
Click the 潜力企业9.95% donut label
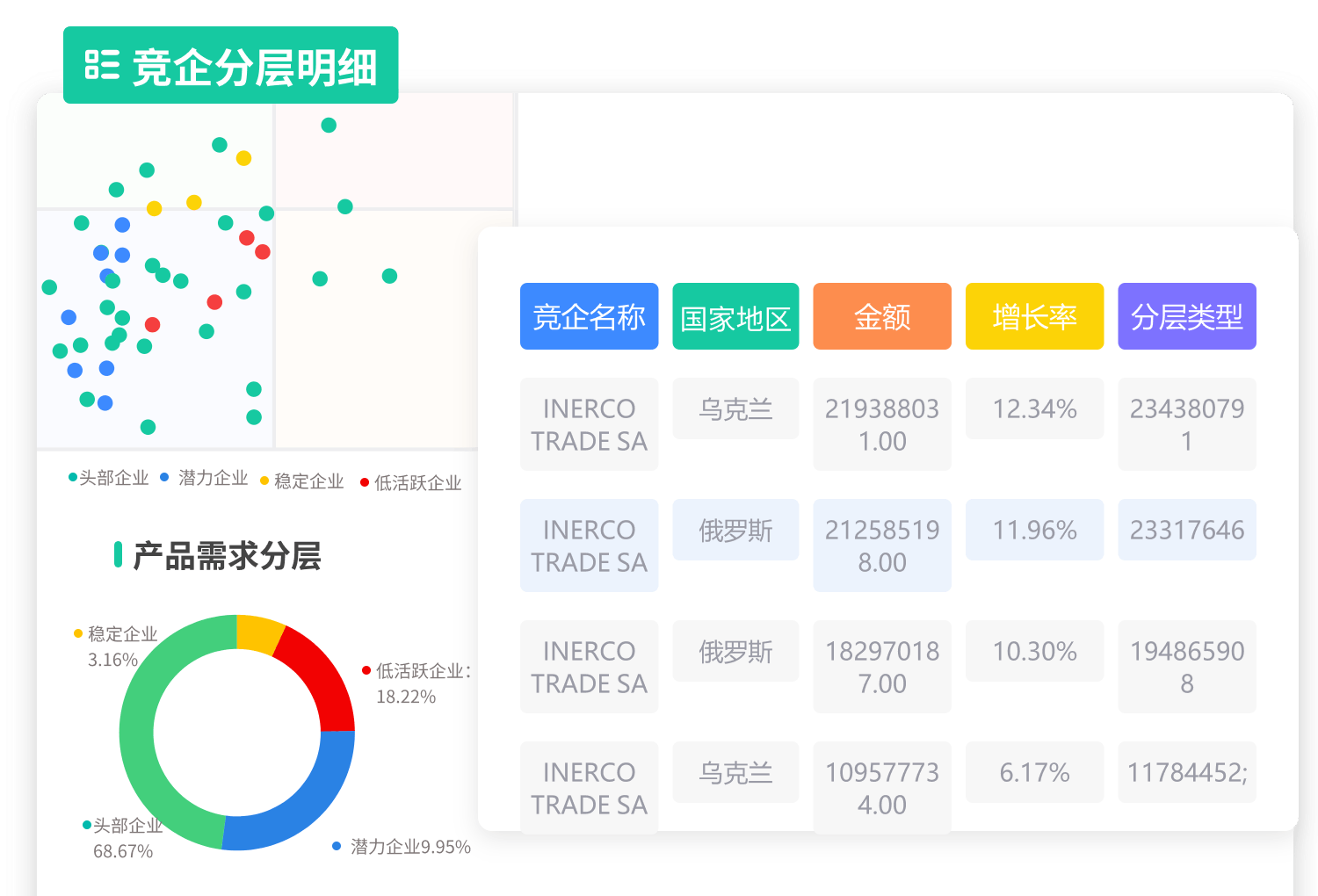[402, 847]
